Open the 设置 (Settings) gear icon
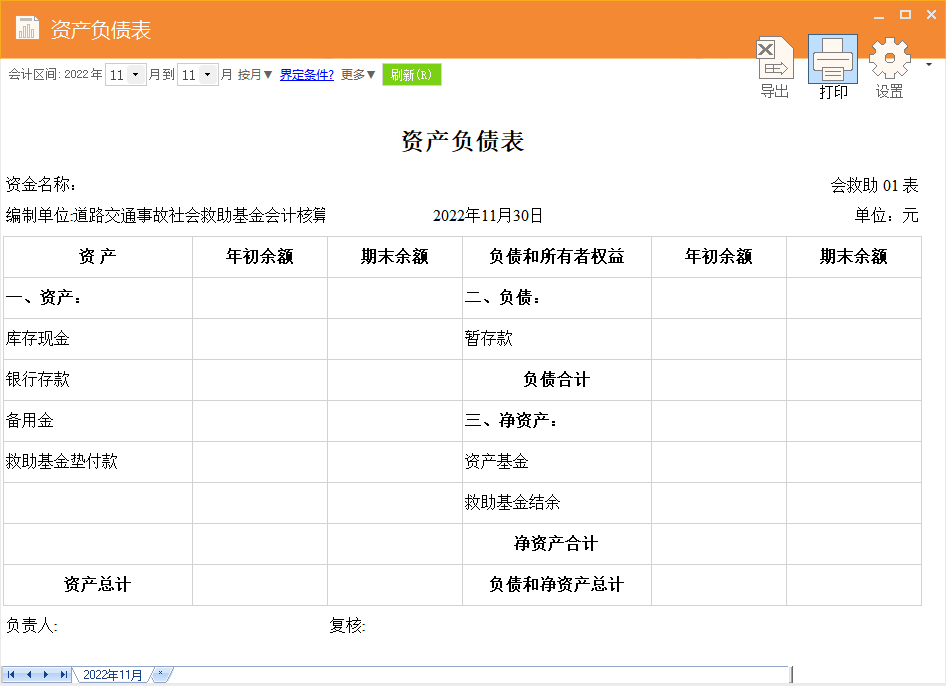 coord(889,66)
